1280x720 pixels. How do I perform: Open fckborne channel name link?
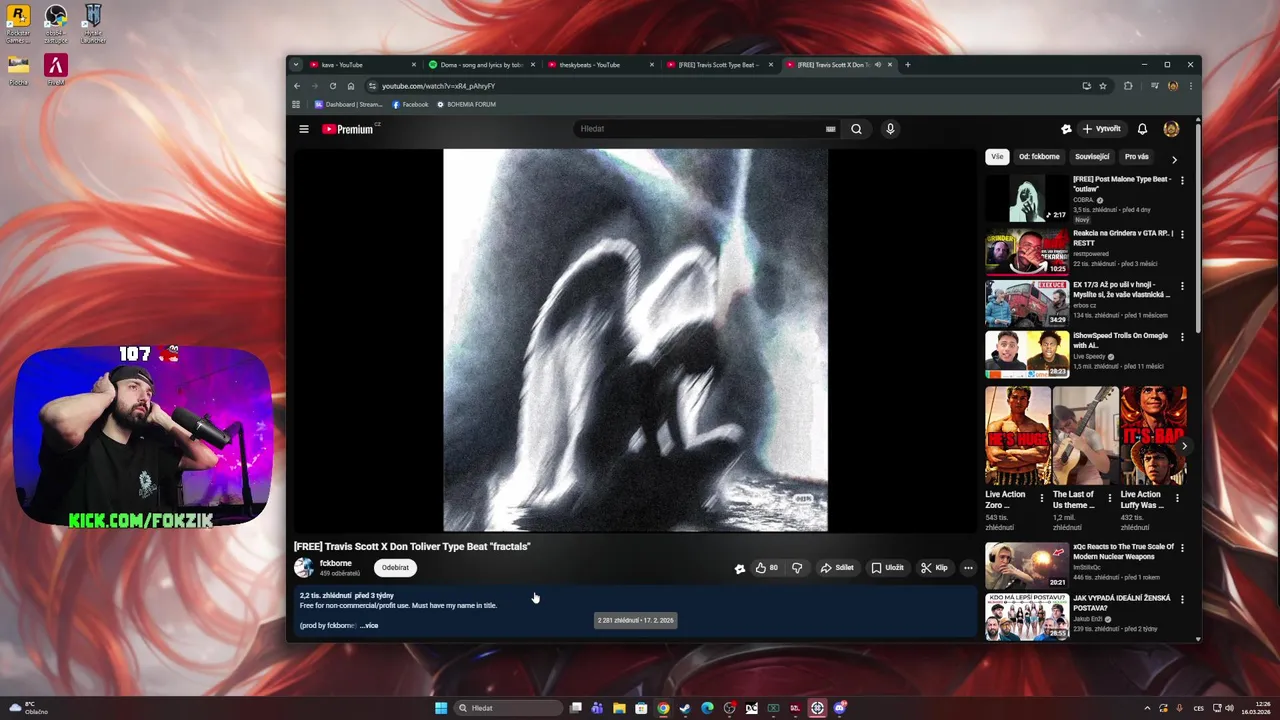336,563
